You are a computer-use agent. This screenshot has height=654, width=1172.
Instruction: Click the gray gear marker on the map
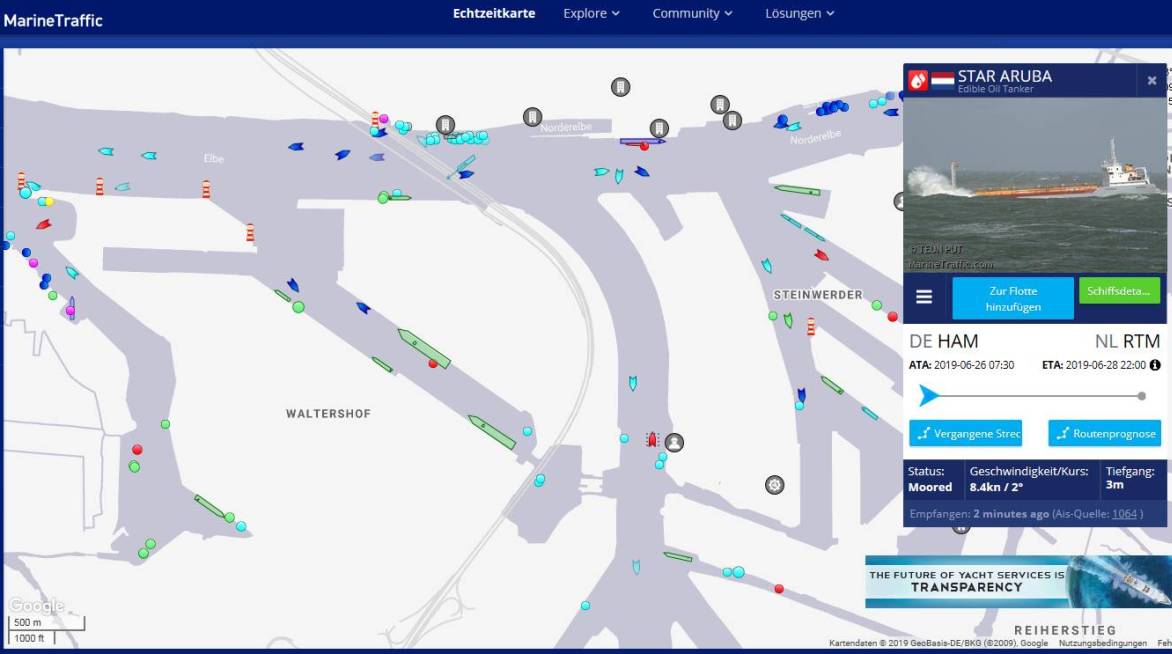pos(774,485)
